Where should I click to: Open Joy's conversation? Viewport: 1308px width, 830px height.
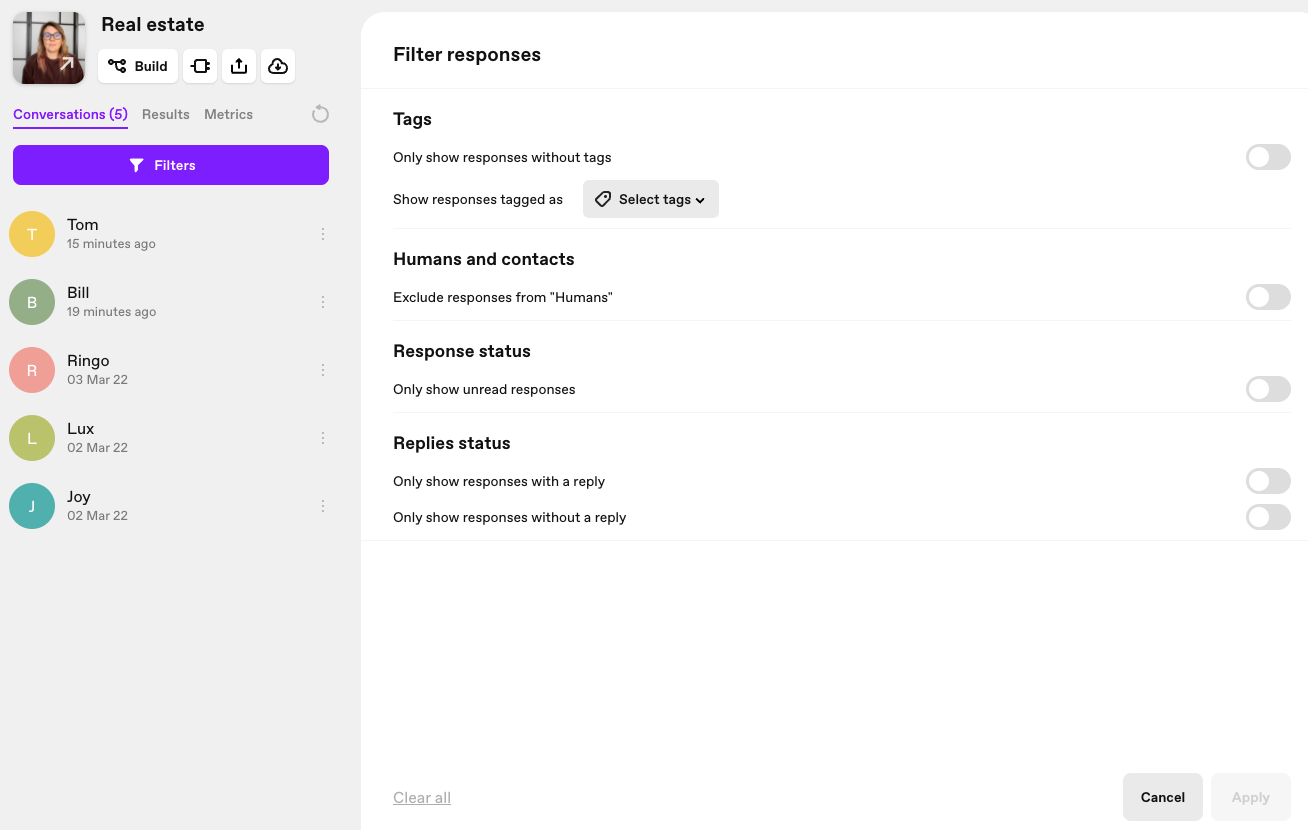click(171, 506)
